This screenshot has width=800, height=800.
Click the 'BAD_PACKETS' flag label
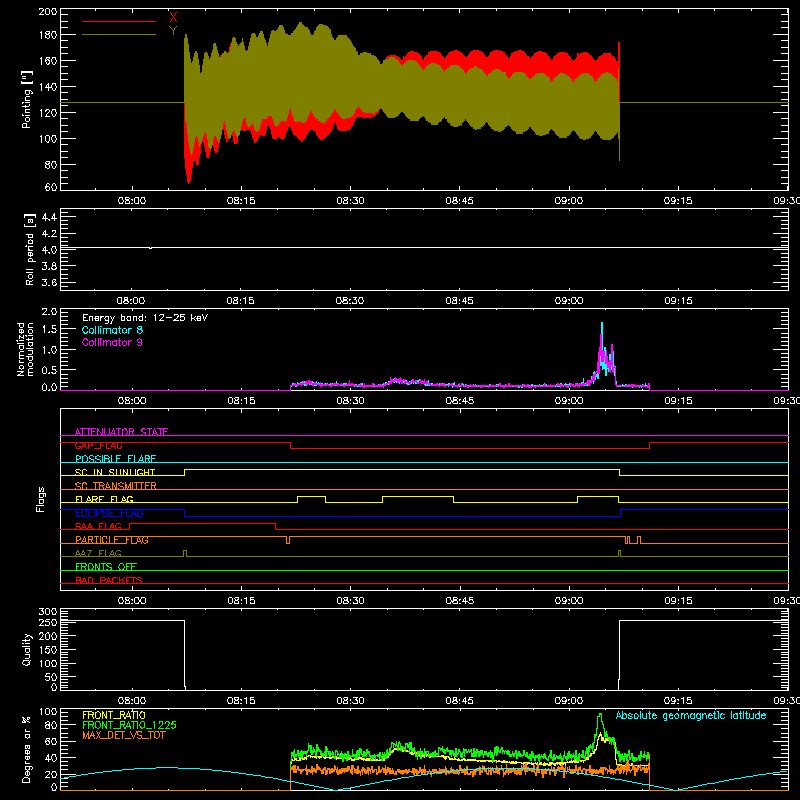(x=109, y=580)
